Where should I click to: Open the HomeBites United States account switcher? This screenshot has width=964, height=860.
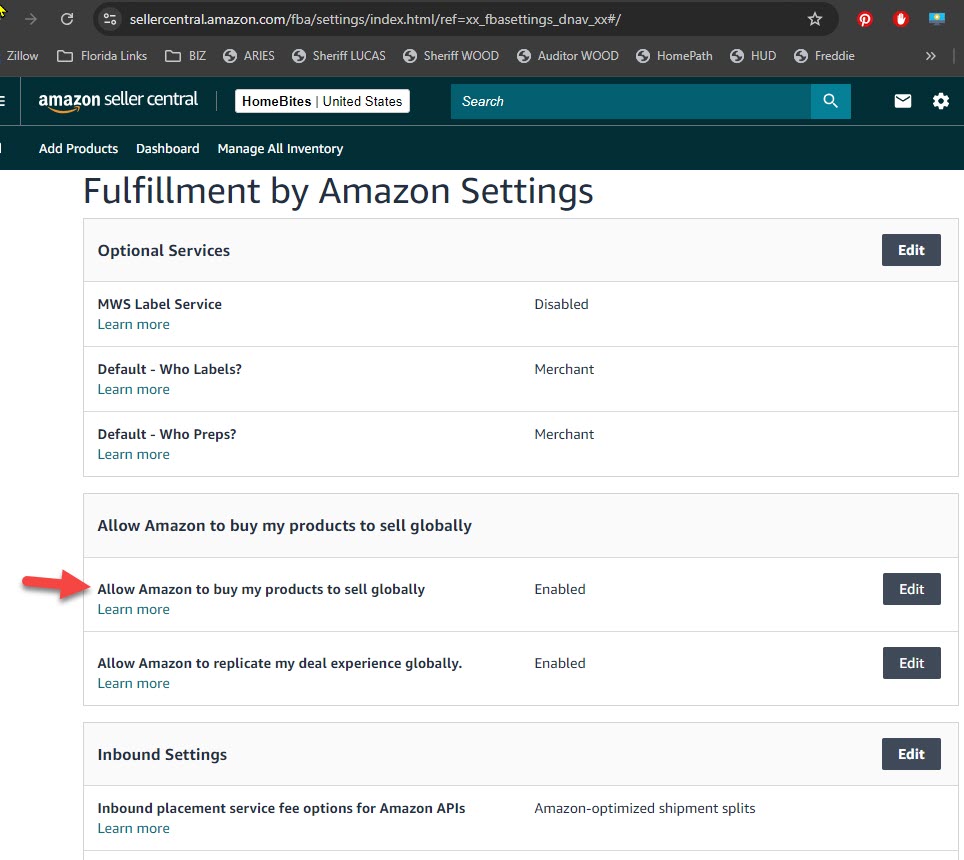pyautogui.click(x=322, y=101)
